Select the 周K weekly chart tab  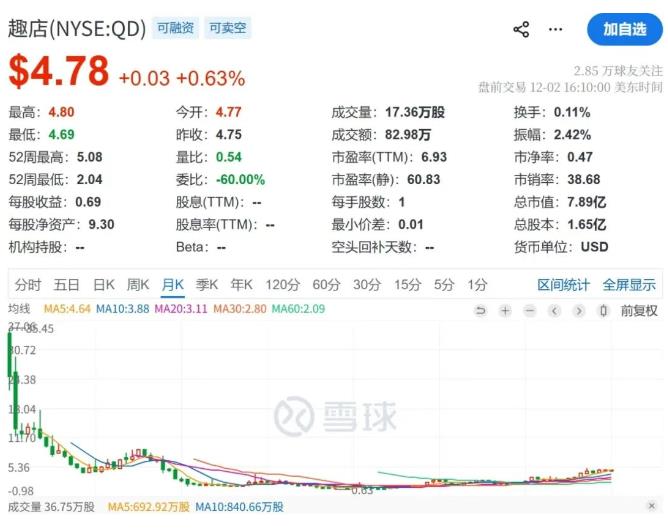point(138,284)
